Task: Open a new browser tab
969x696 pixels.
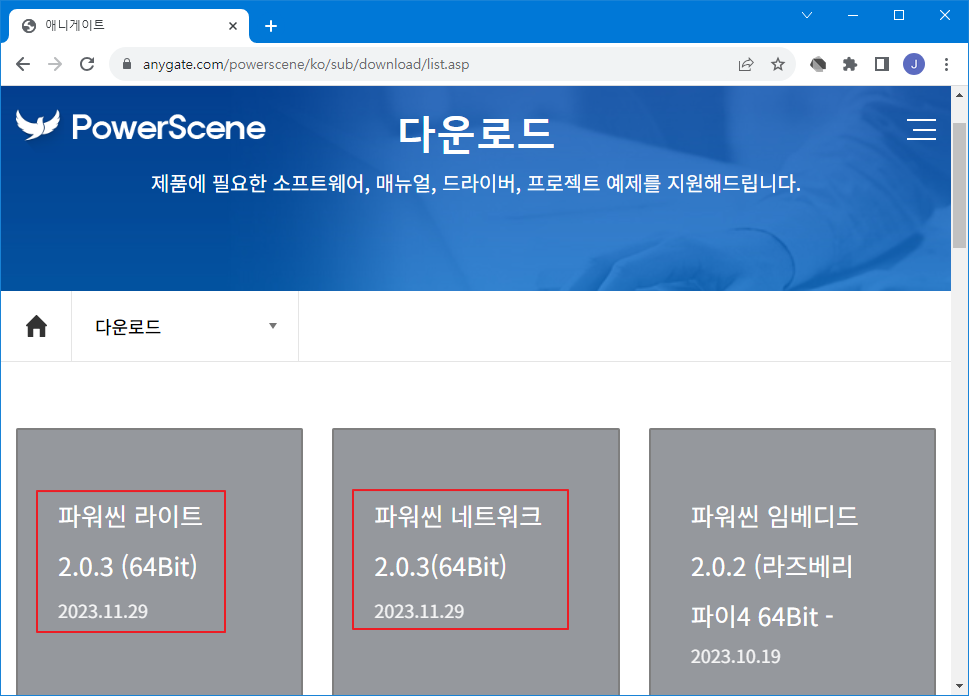Action: pyautogui.click(x=271, y=26)
